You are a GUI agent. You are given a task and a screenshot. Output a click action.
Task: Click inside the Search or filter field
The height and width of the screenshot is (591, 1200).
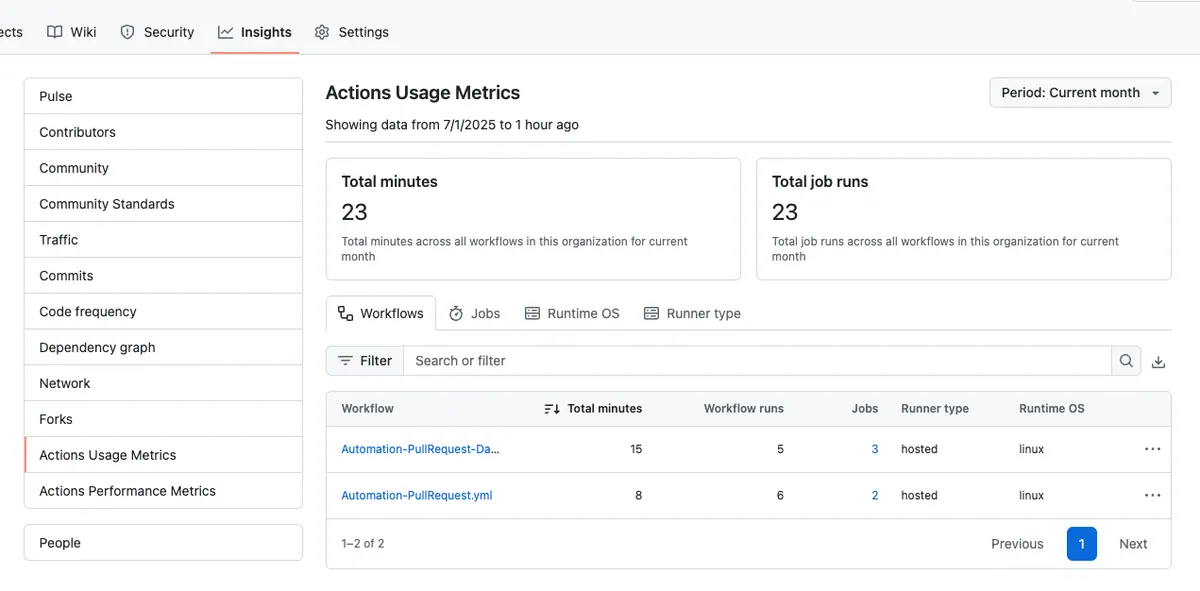coord(757,361)
